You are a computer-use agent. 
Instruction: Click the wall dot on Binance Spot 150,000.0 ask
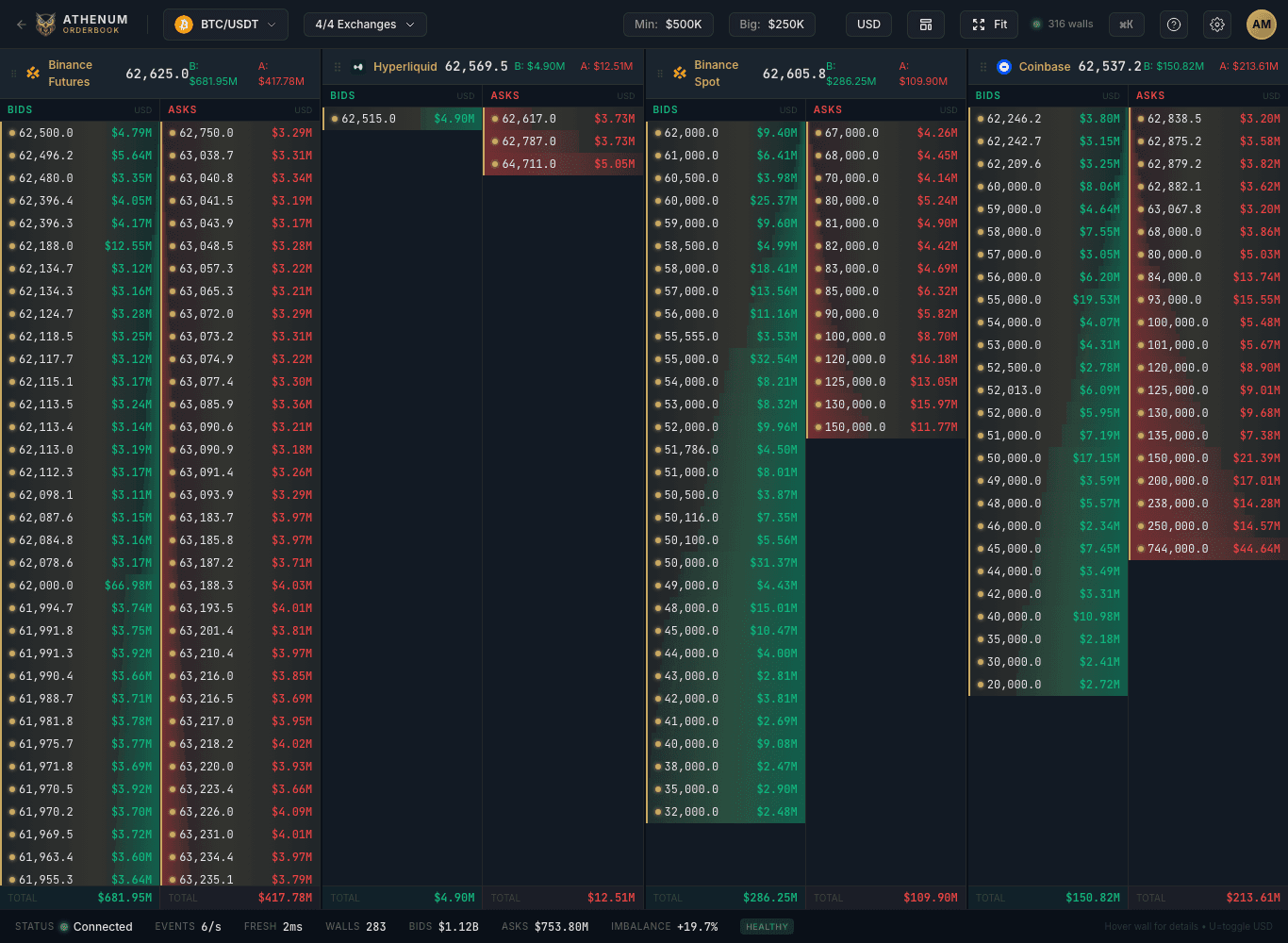817,427
